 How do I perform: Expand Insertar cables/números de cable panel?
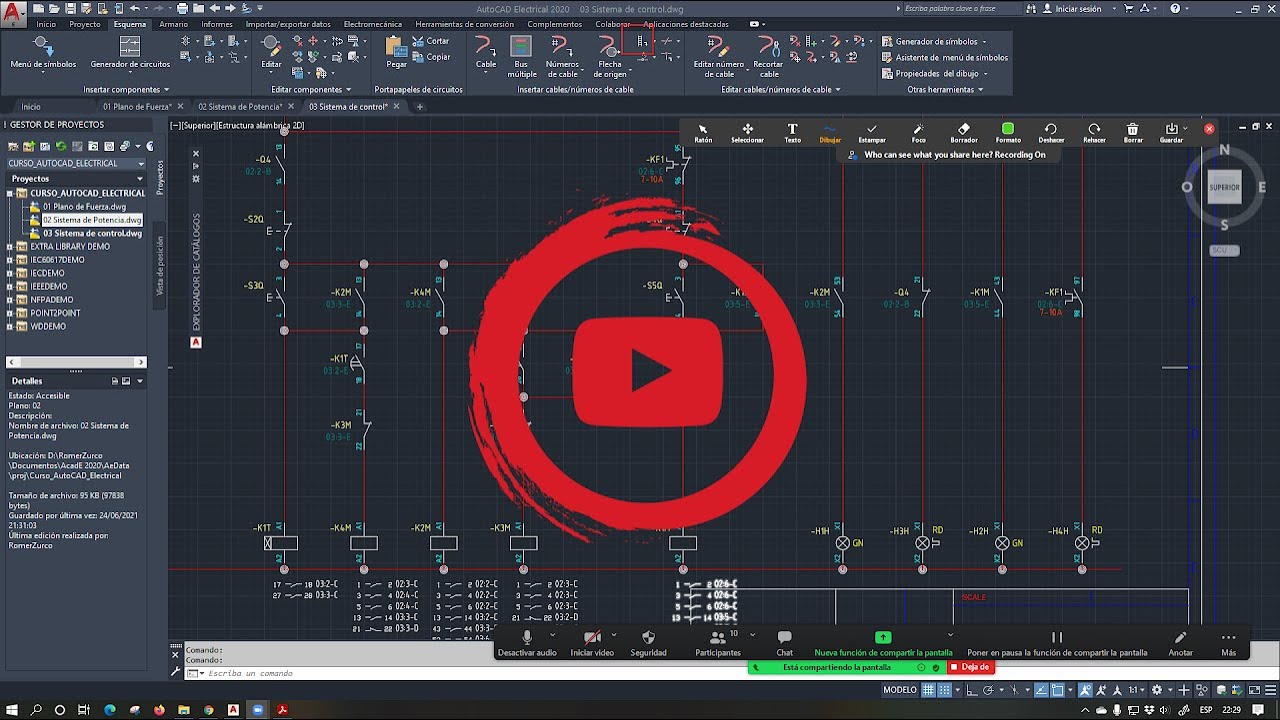point(575,89)
